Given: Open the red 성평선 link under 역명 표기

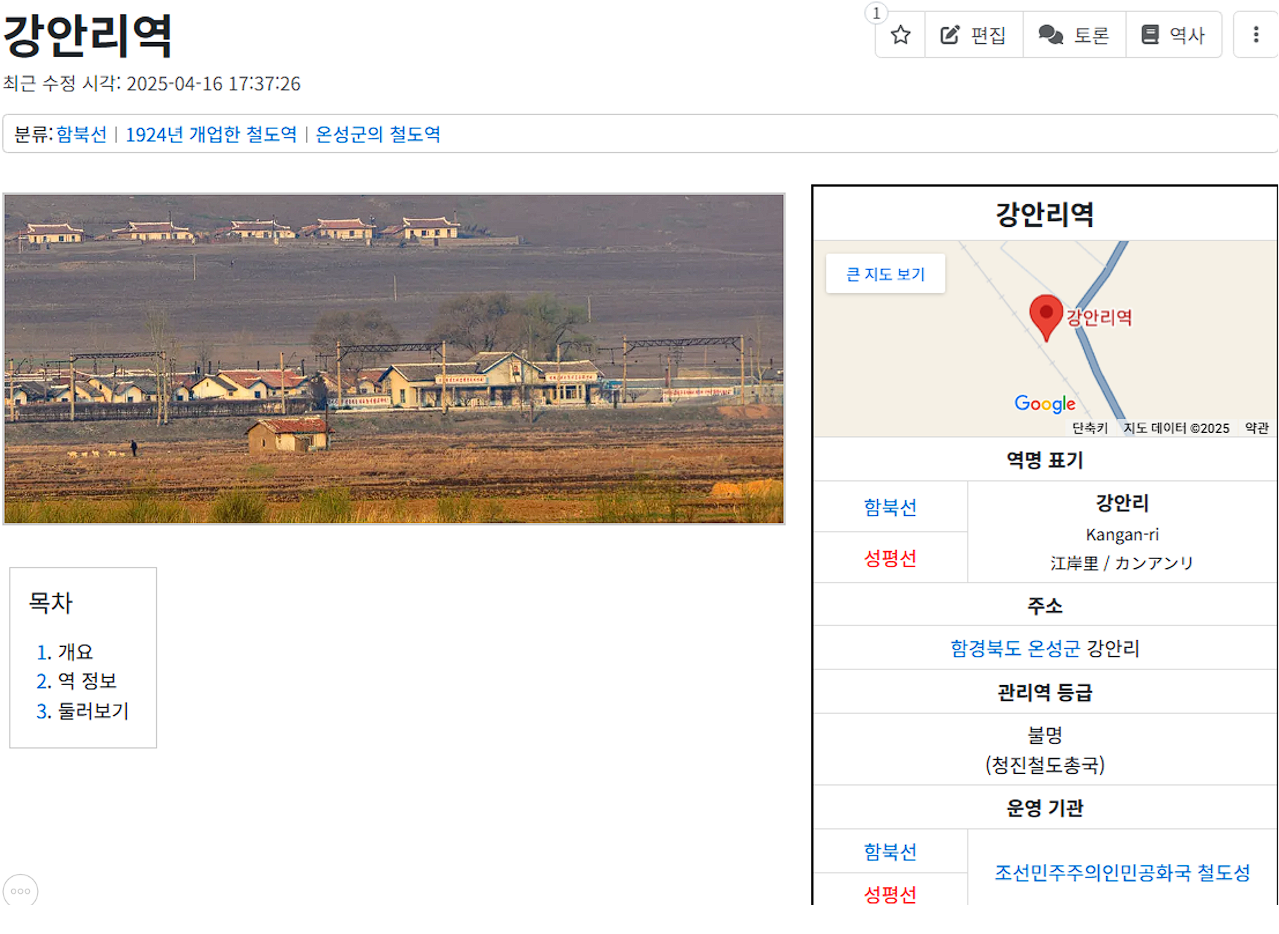Looking at the screenshot, I should click(x=890, y=559).
